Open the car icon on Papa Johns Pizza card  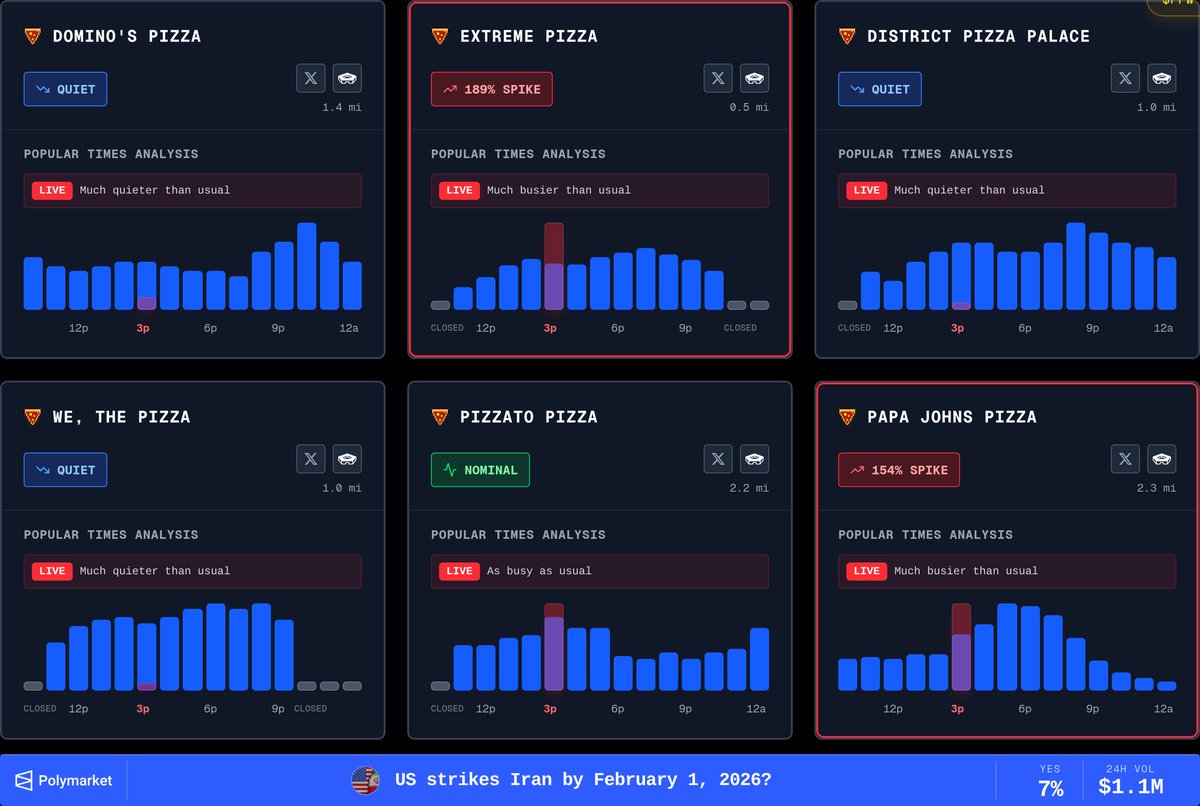1162,459
